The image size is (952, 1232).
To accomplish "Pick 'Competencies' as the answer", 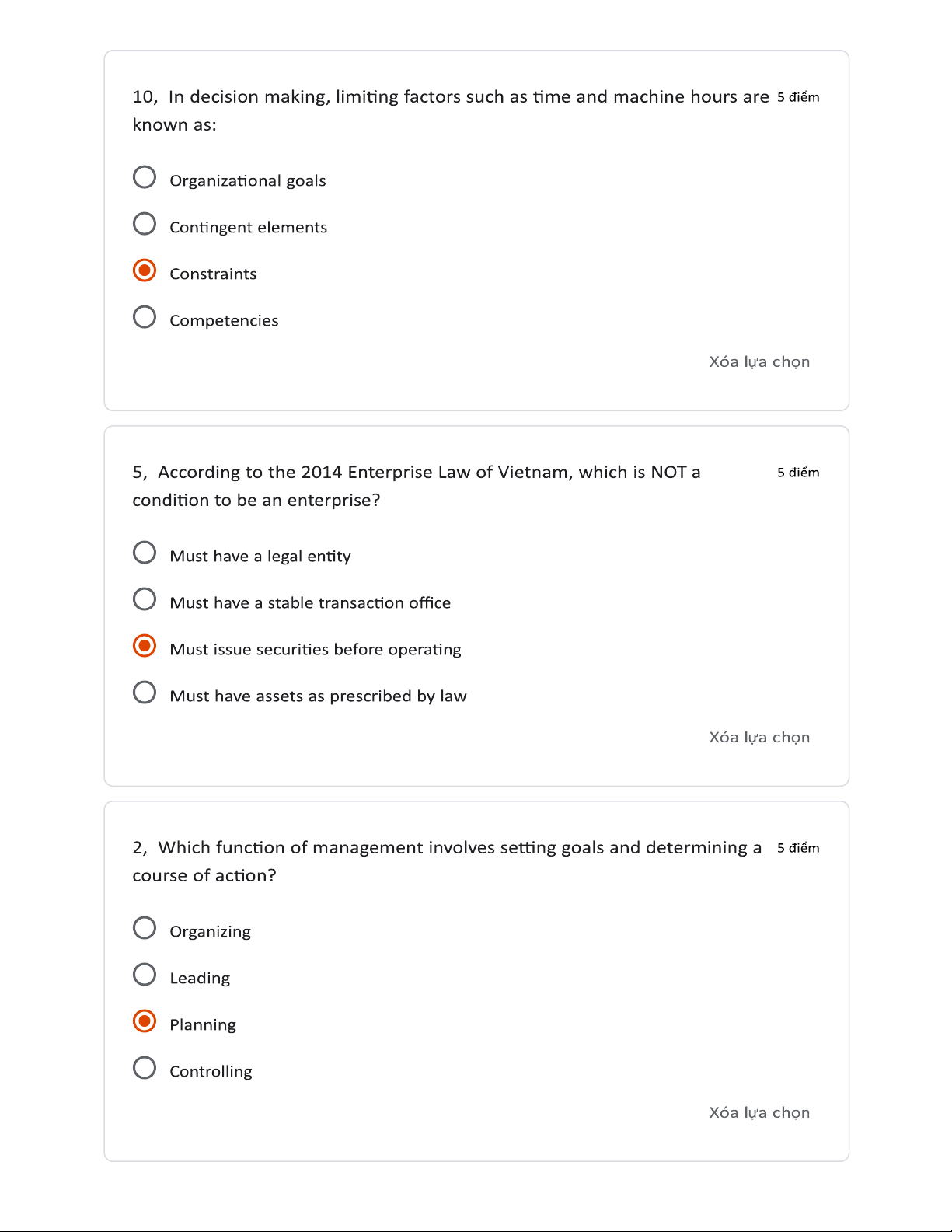I will (145, 317).
